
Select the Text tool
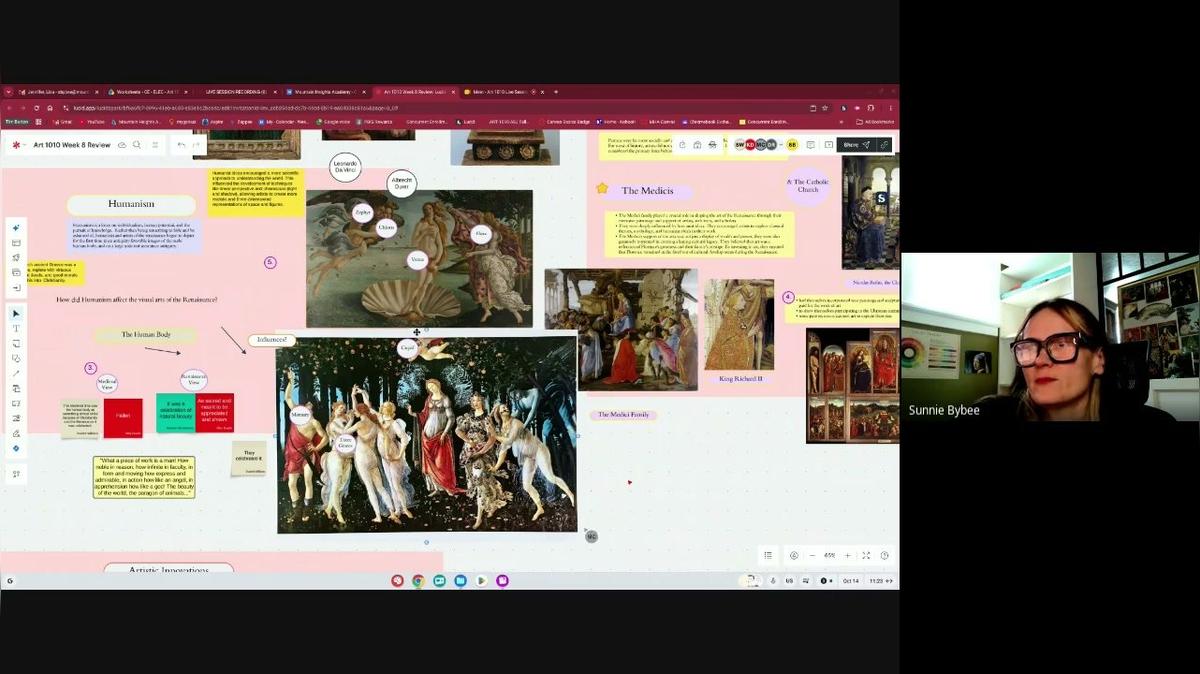coord(16,328)
